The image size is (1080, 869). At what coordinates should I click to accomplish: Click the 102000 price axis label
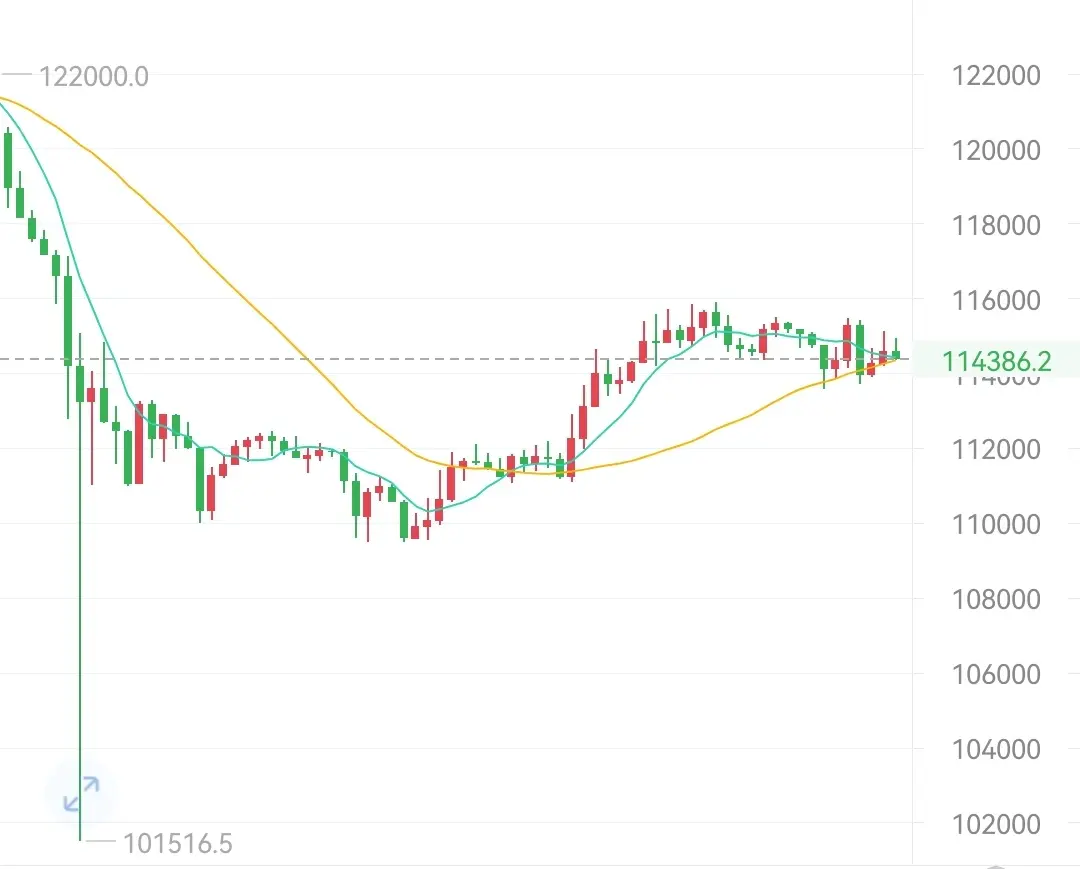tap(996, 825)
